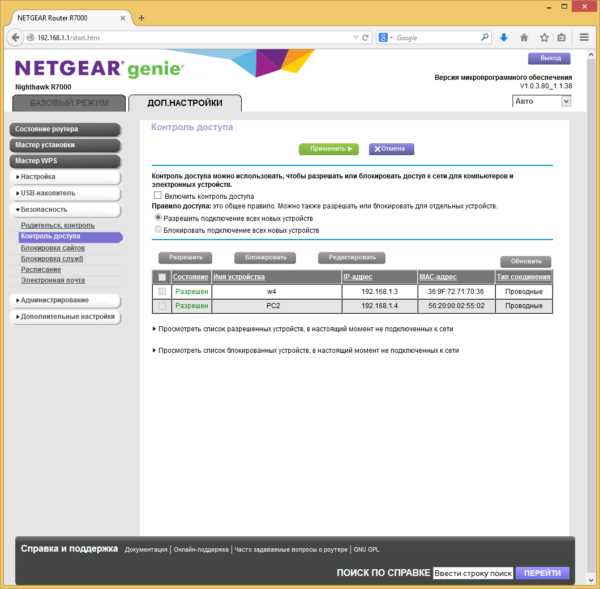Click the green Применить button
This screenshot has height=589, width=600.
coord(329,149)
